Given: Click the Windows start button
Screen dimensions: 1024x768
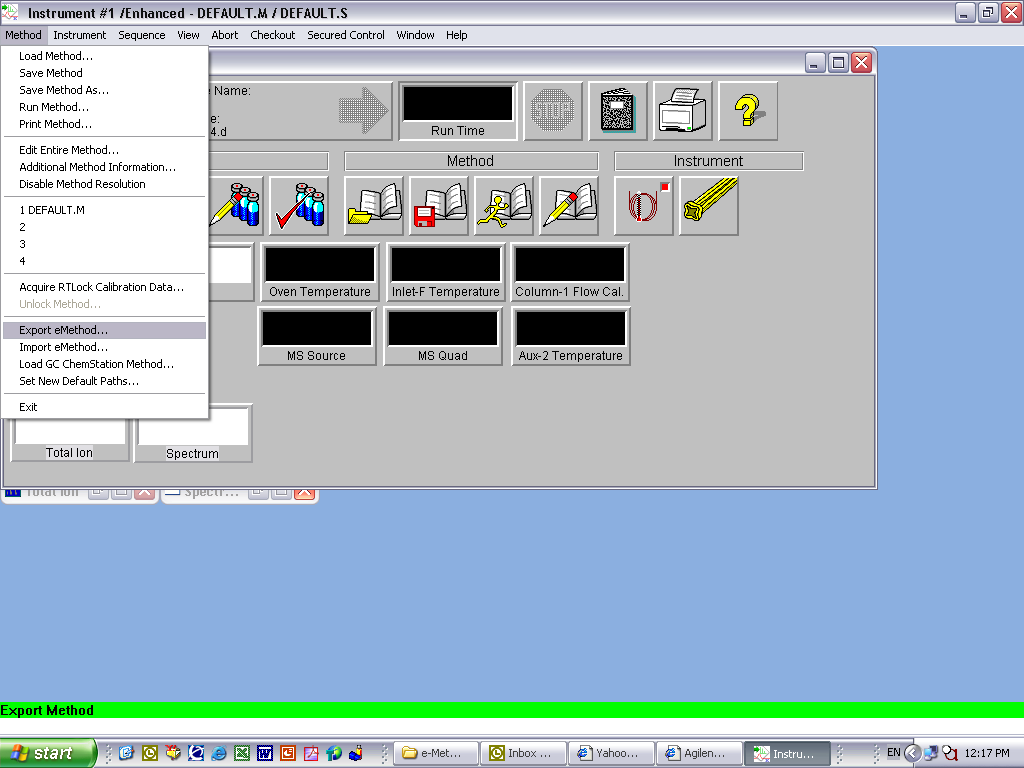Looking at the screenshot, I should pyautogui.click(x=48, y=753).
